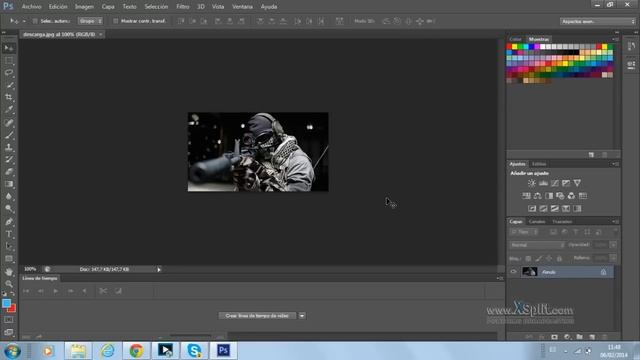Switch foreground and background colors

12,294
